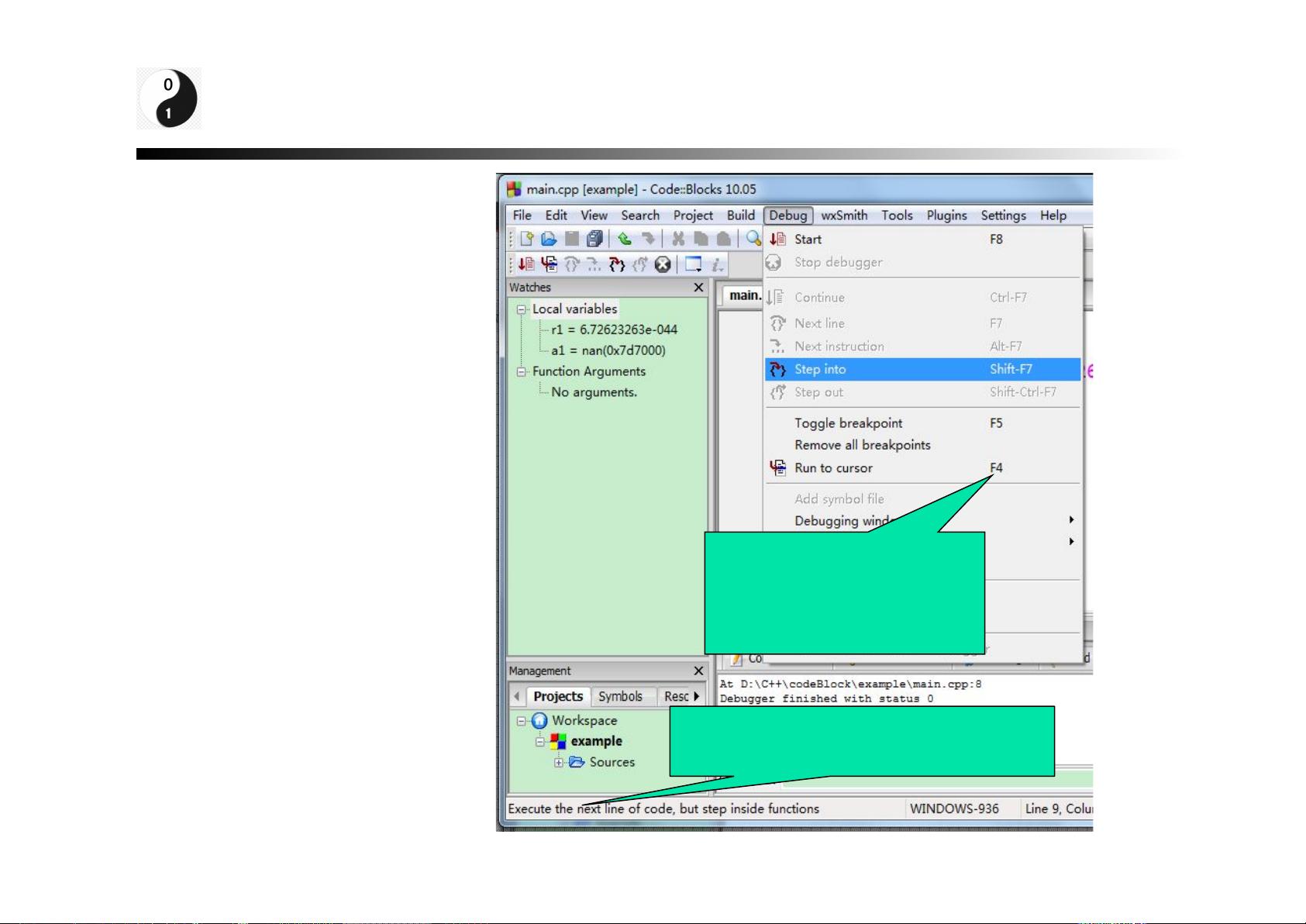Click the WINDOWS-936 encoding status field
Viewport: 1306px width, 924px height.
(x=954, y=808)
